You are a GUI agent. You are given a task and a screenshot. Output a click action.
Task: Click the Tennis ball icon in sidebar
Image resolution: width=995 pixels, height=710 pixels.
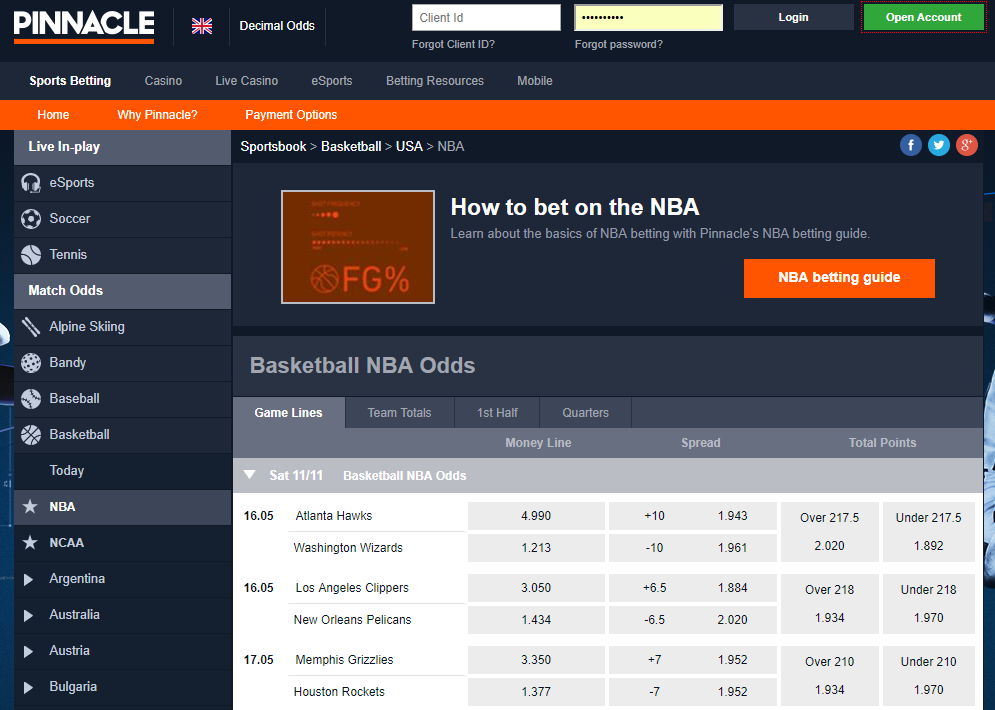[x=31, y=255]
